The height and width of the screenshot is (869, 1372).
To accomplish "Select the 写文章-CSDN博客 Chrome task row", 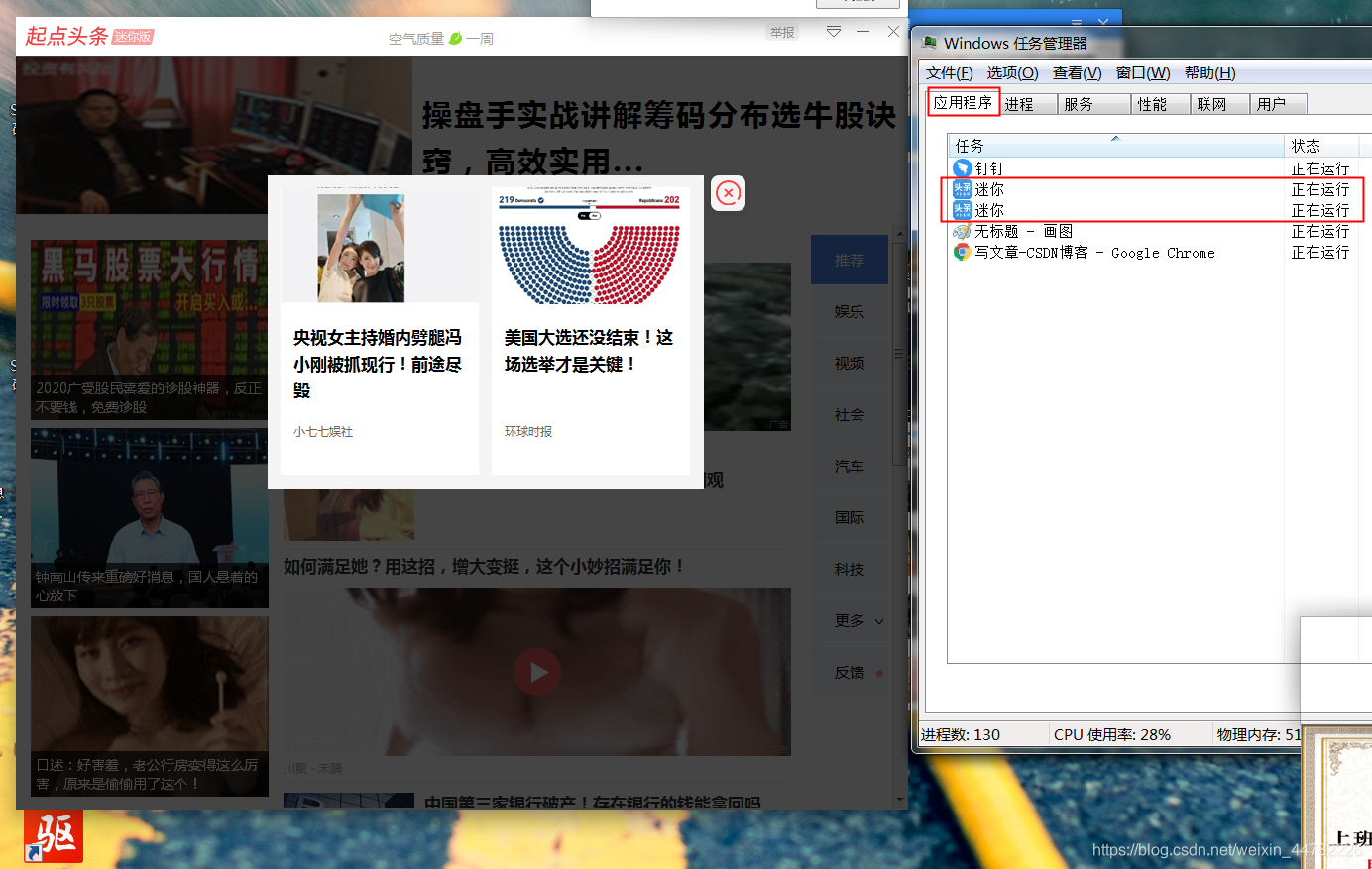I will tap(1155, 252).
